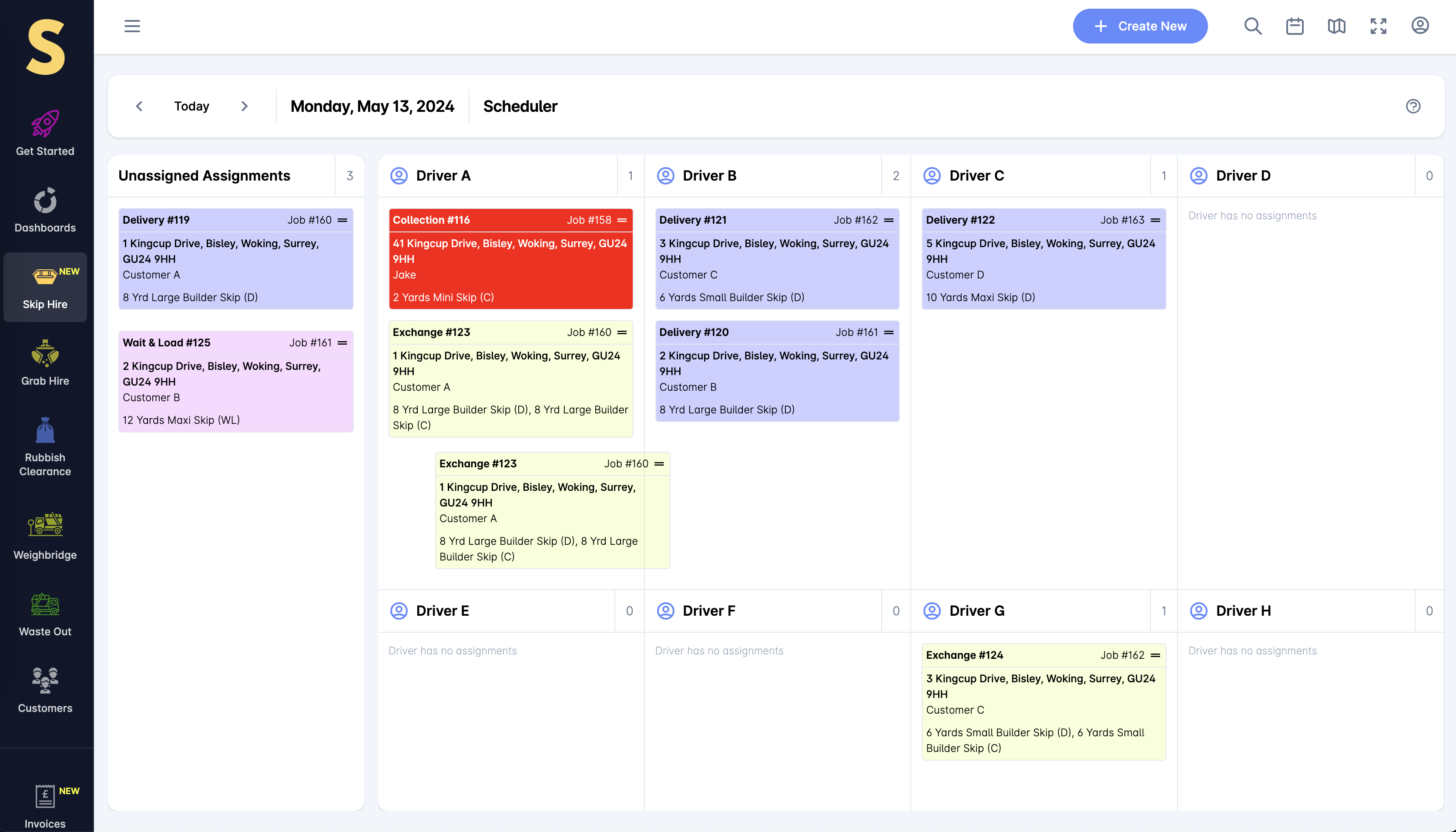Click the Driver A avatar icon

pos(399,176)
